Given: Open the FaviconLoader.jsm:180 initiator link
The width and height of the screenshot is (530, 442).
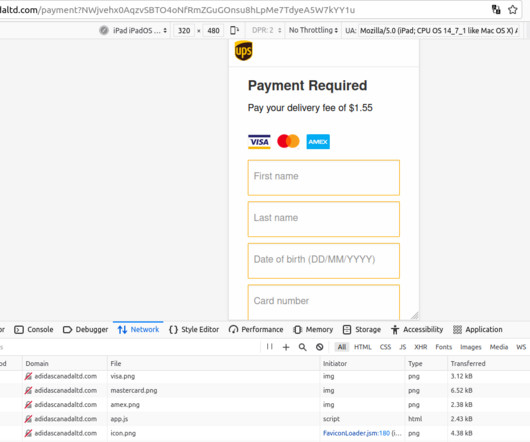Looking at the screenshot, I should (356, 433).
